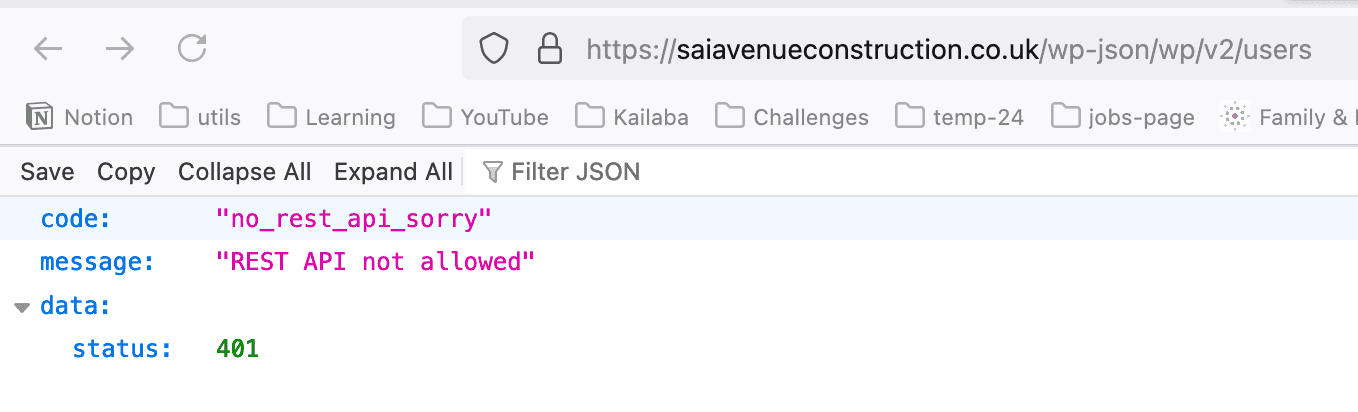Click Save in the JSON toolbar

pos(47,172)
